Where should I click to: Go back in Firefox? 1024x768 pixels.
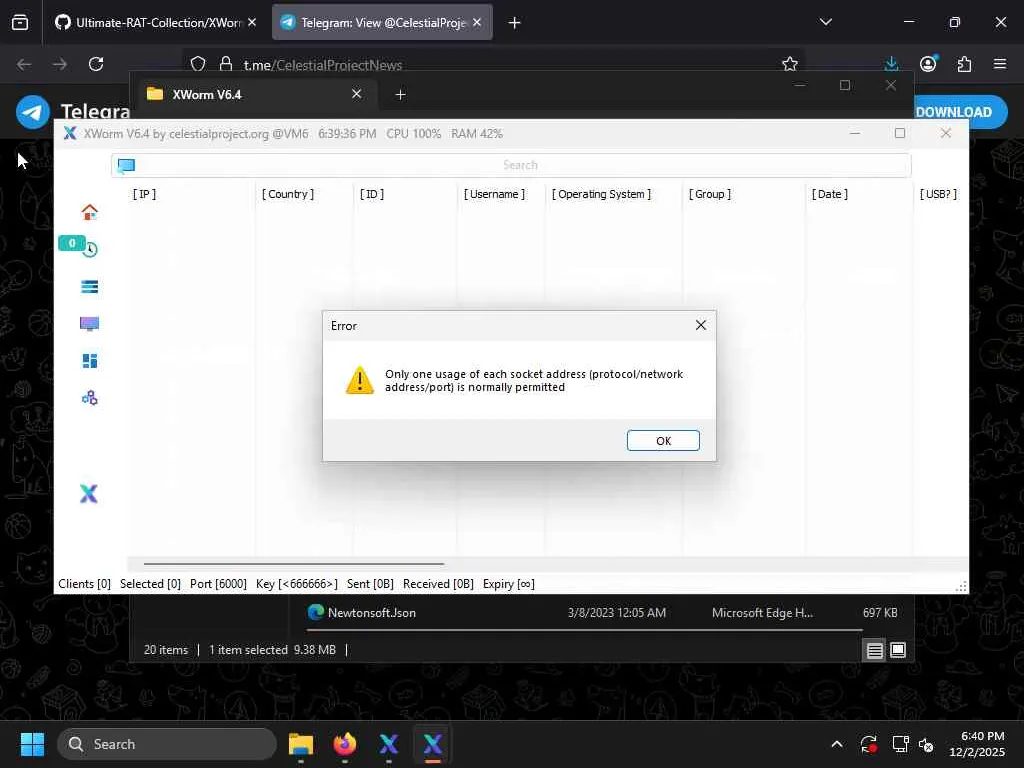pyautogui.click(x=24, y=64)
